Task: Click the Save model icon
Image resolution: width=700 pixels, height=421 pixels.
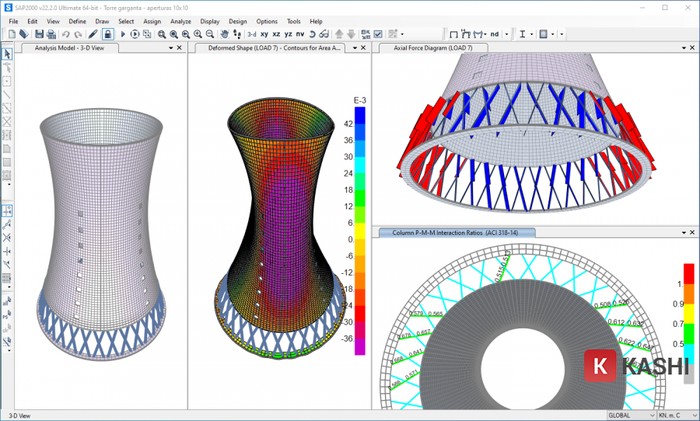Action: [39, 34]
